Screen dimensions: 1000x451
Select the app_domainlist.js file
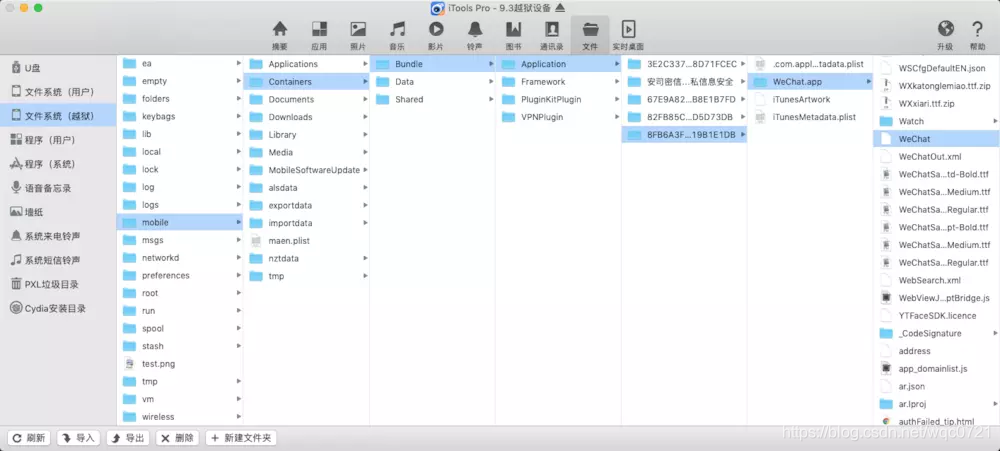pos(936,368)
